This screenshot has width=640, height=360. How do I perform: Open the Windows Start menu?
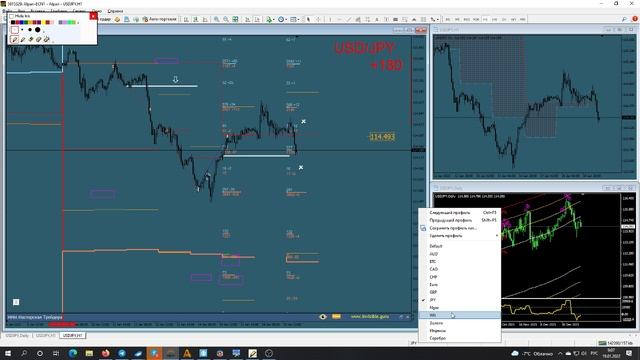tap(8, 353)
